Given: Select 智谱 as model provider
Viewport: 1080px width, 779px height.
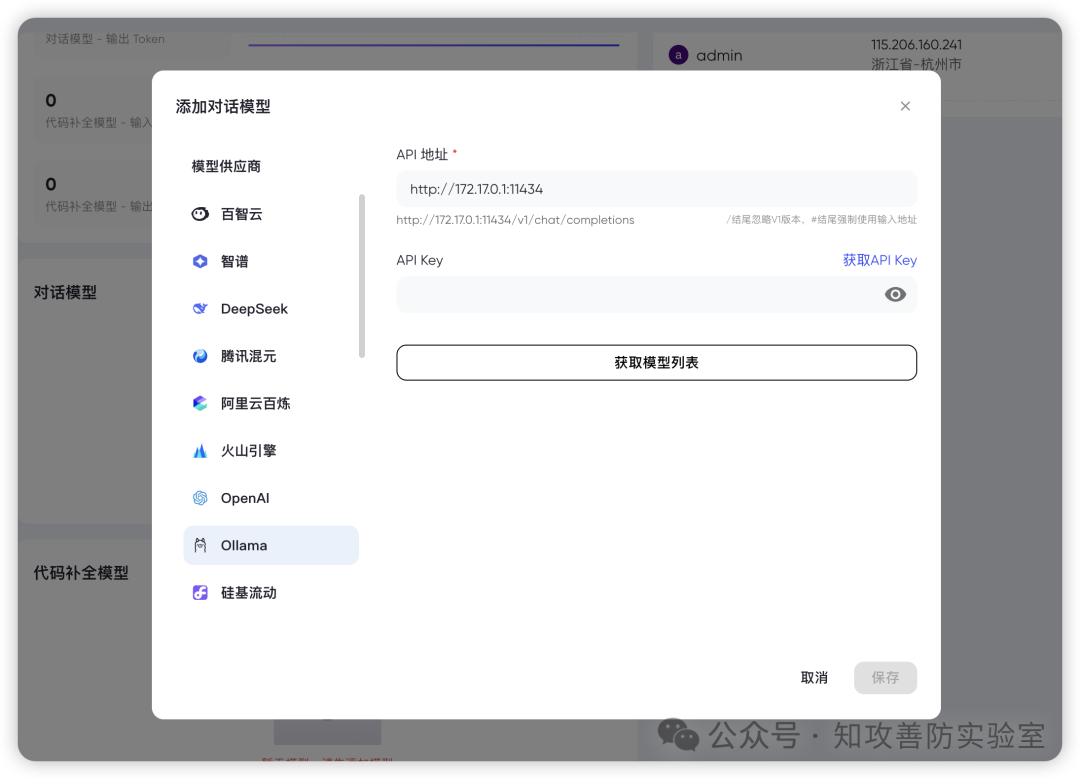Looking at the screenshot, I should [x=271, y=262].
